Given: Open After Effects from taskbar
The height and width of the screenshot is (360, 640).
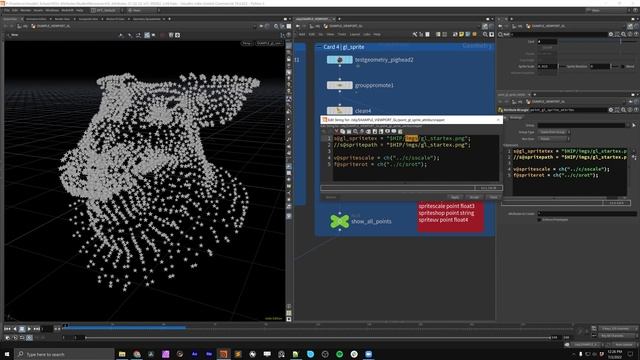Looking at the screenshot, I should point(194,354).
